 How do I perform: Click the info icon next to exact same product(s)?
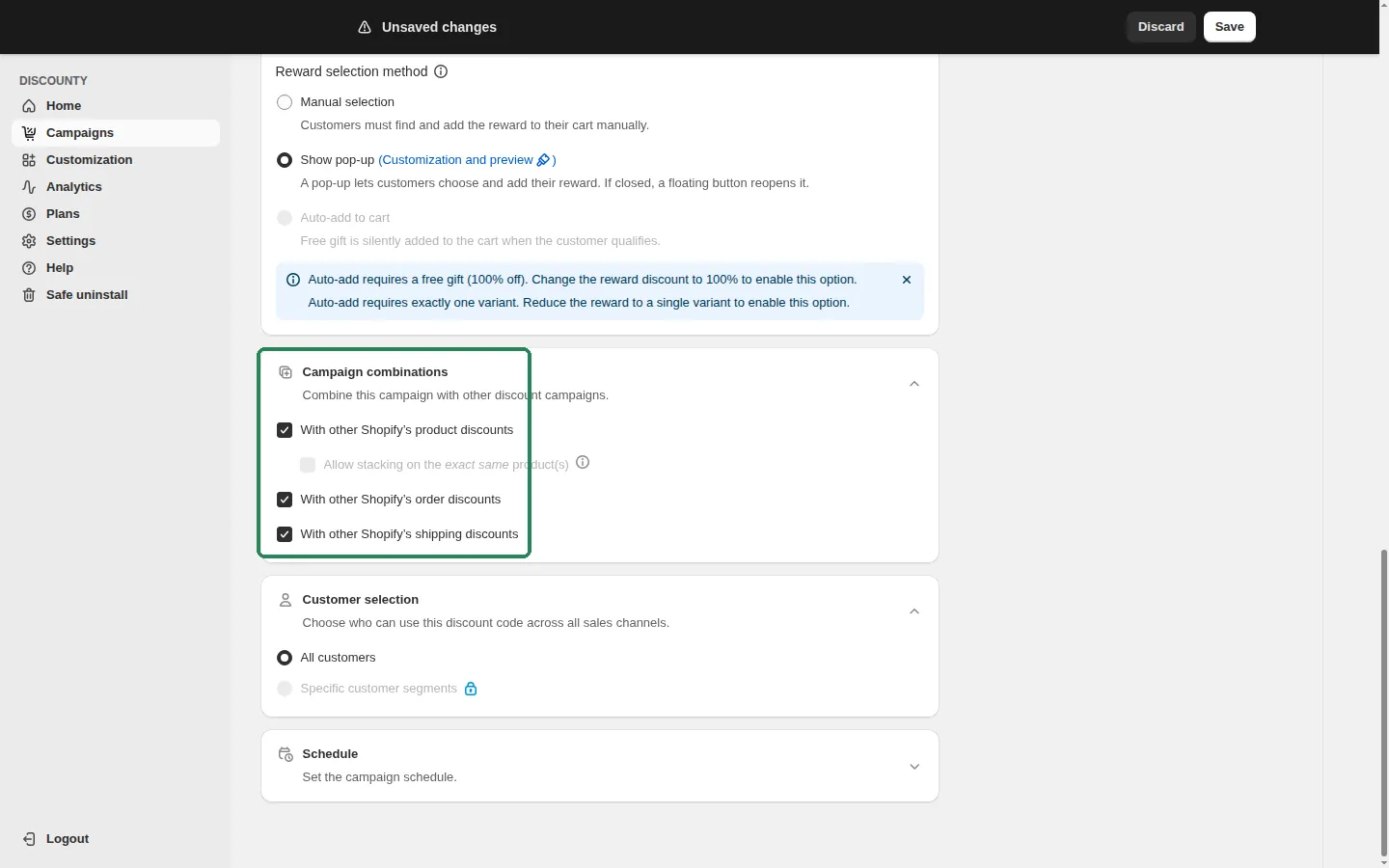point(583,462)
